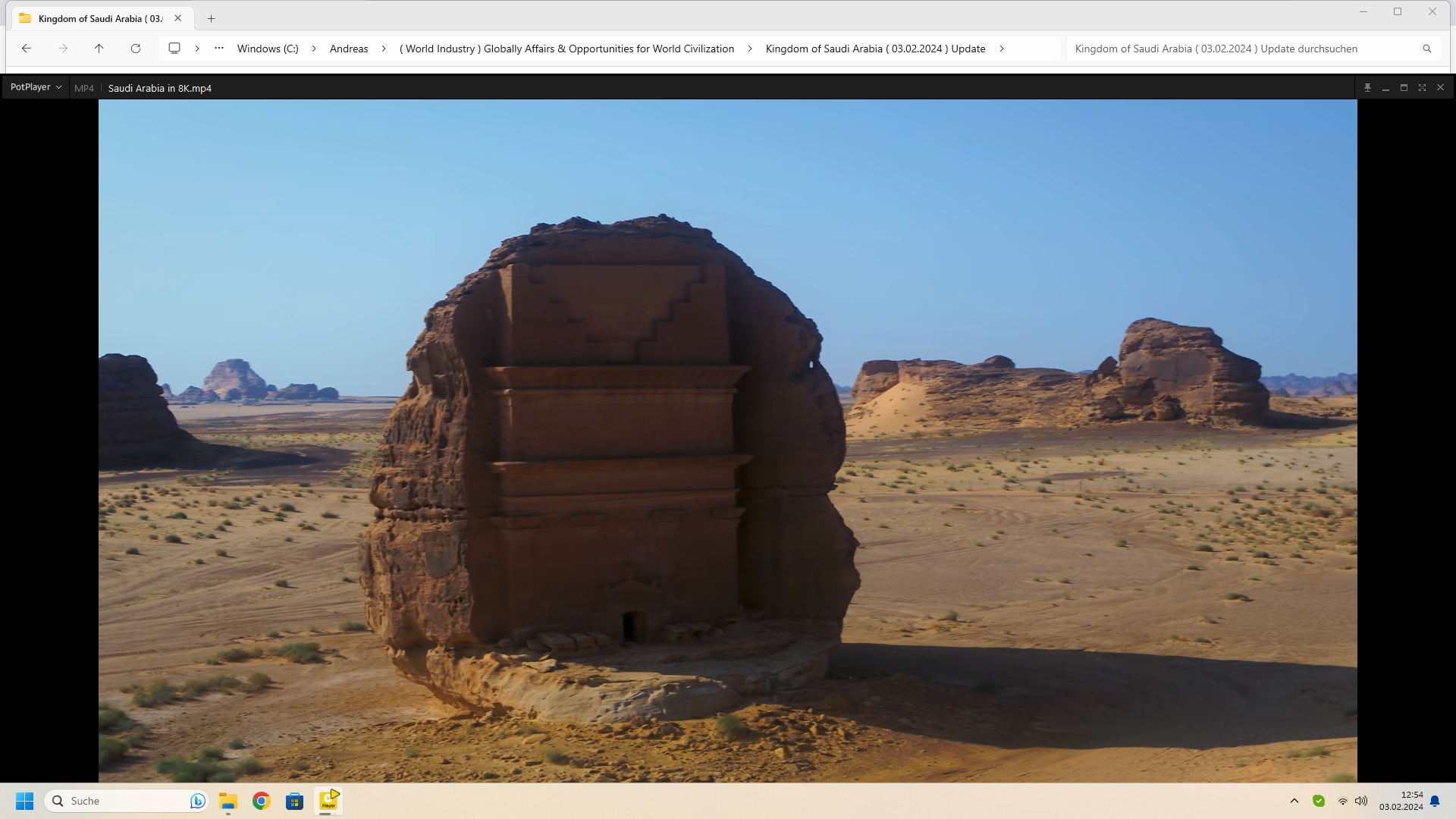Add a new File Explorer tab
The width and height of the screenshot is (1456, 819).
coord(212,18)
